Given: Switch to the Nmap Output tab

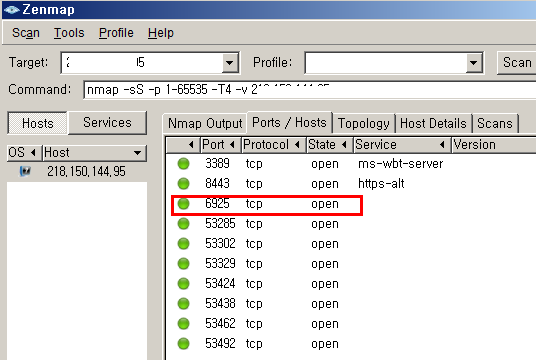Looking at the screenshot, I should click(x=205, y=123).
